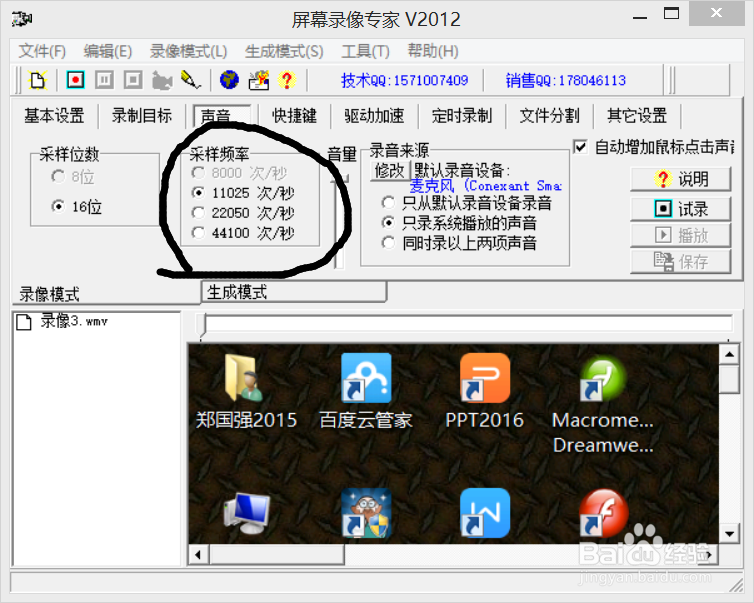Switch to the 快捷键 tab

294,116
